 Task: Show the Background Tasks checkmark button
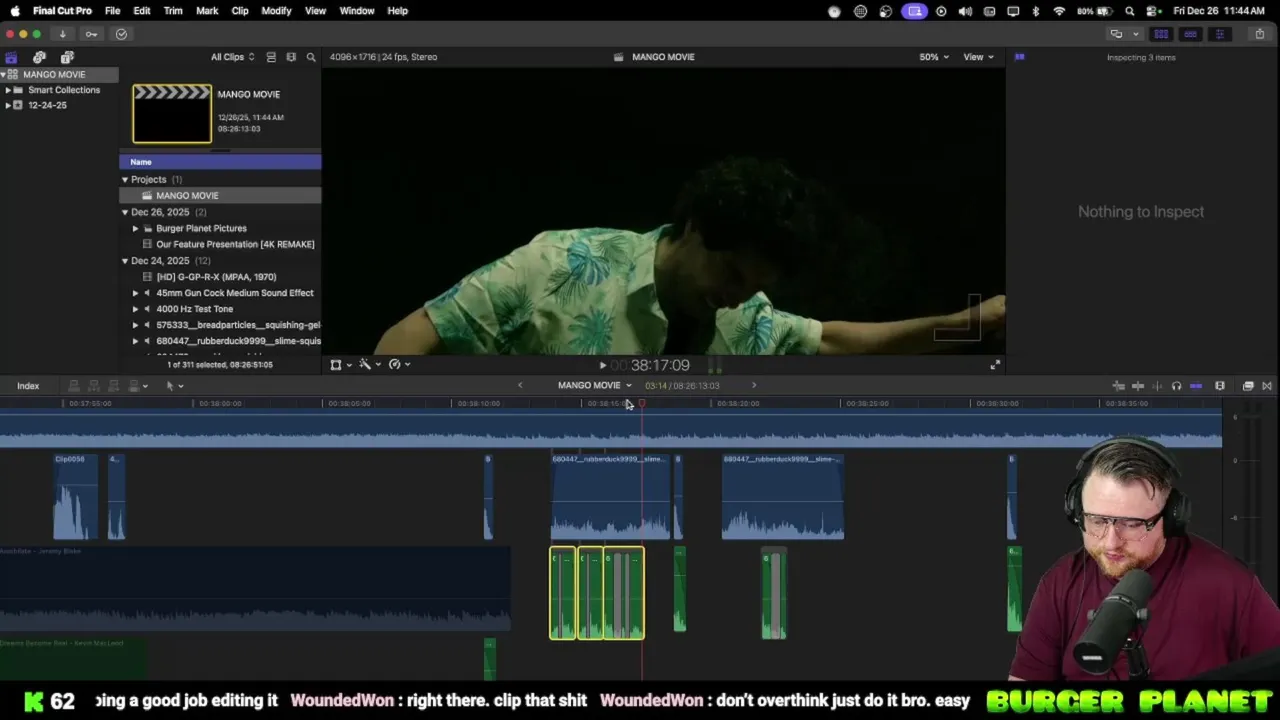click(x=121, y=34)
